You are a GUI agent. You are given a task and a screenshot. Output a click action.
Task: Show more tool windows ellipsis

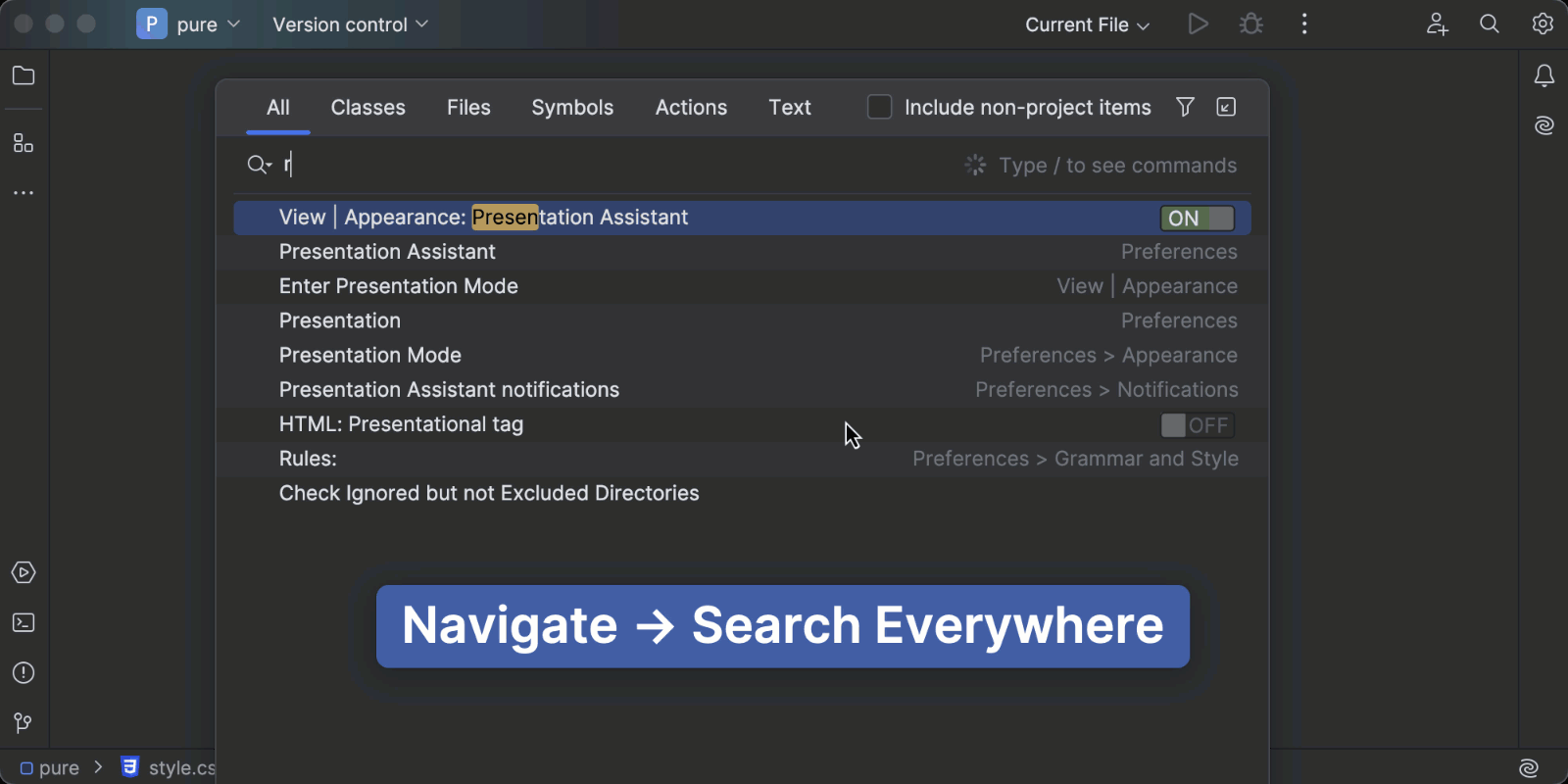pos(24,193)
